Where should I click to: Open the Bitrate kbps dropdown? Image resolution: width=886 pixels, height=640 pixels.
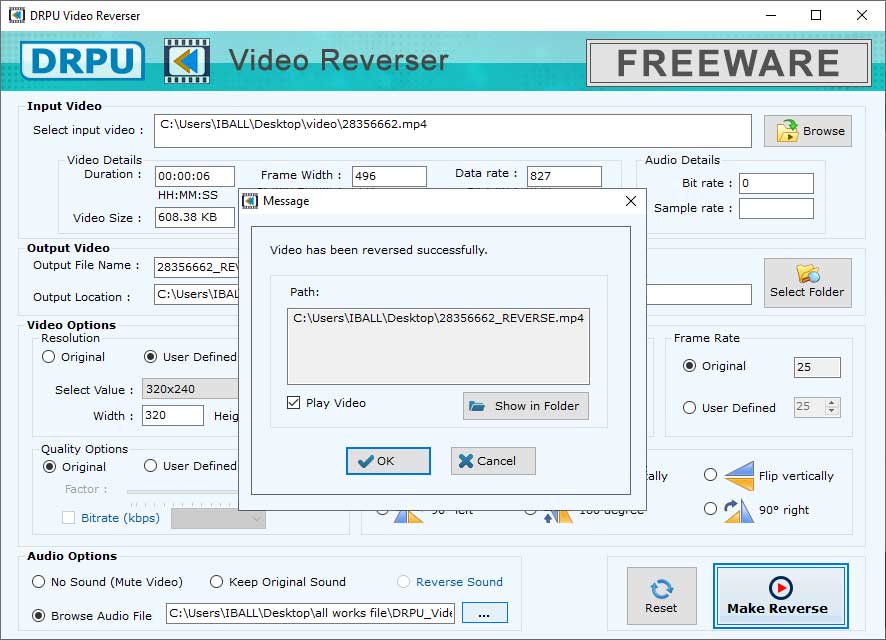click(218, 518)
